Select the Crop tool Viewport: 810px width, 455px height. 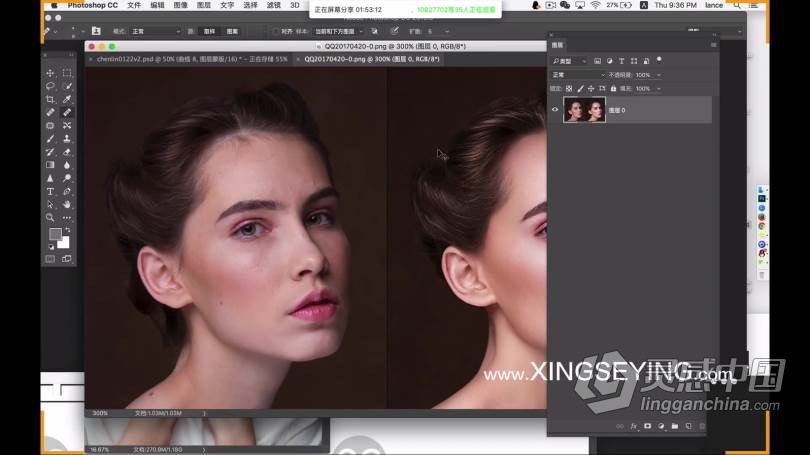(x=50, y=99)
